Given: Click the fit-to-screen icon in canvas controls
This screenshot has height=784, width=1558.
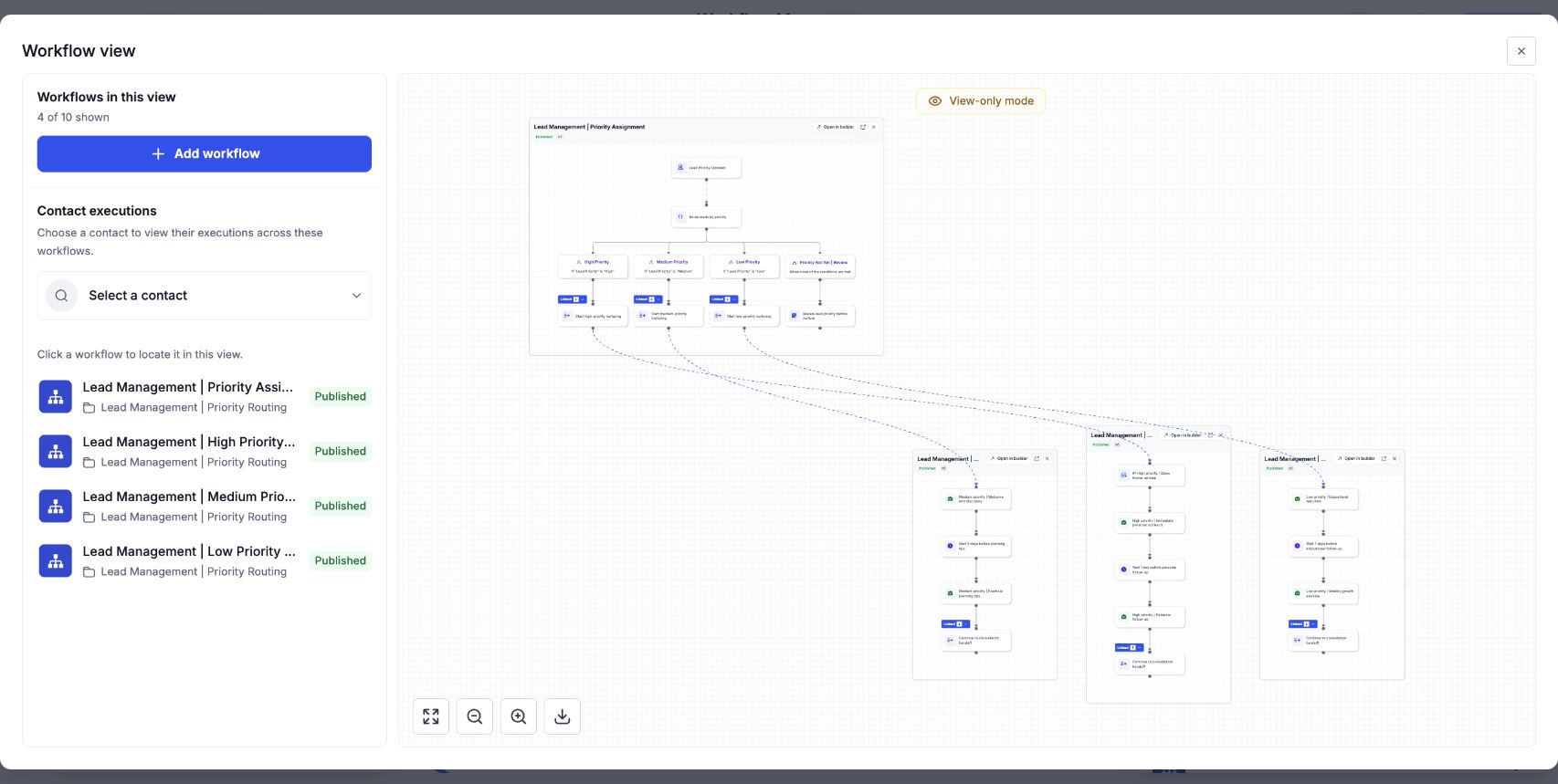Looking at the screenshot, I should [431, 716].
